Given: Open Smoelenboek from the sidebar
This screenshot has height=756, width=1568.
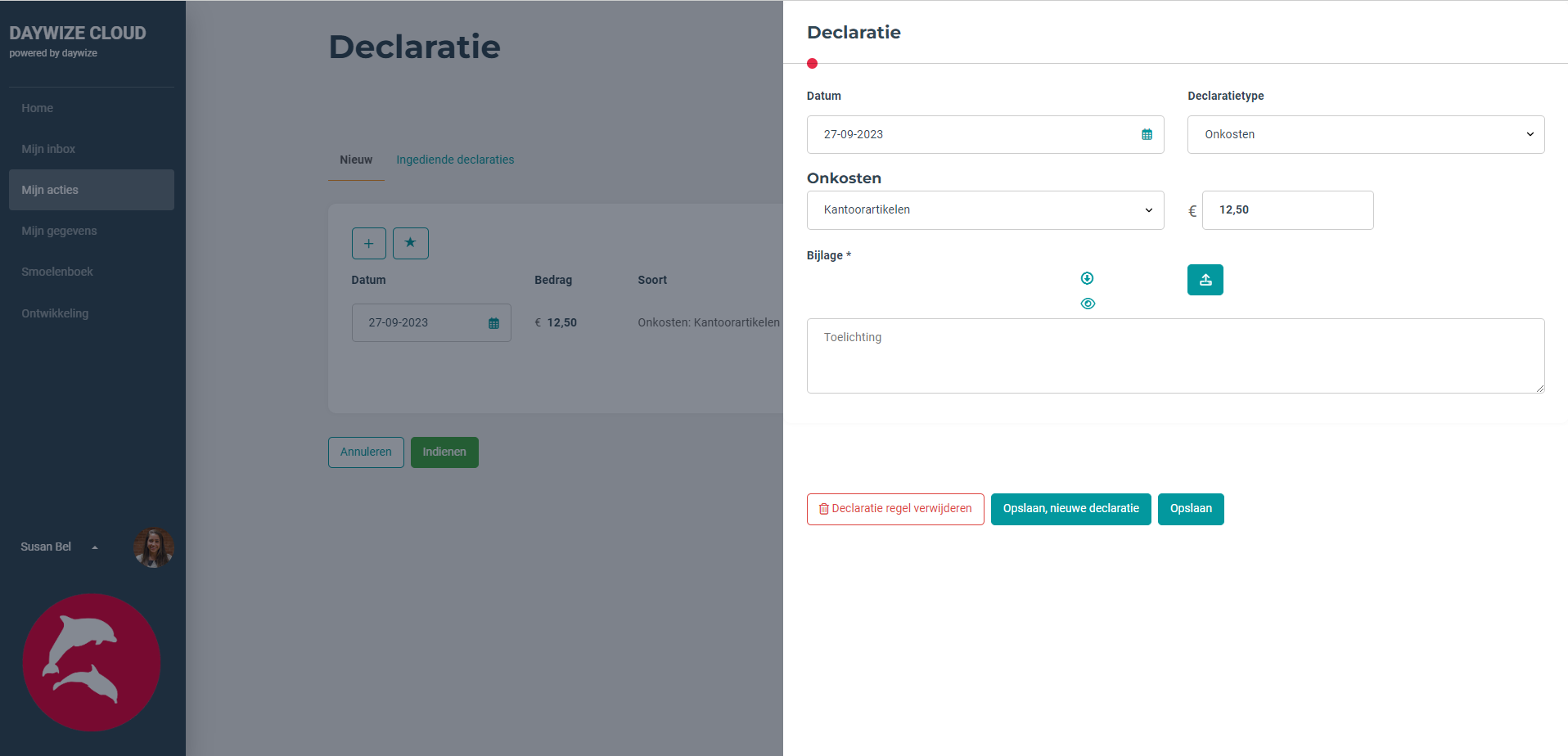Looking at the screenshot, I should pyautogui.click(x=57, y=271).
